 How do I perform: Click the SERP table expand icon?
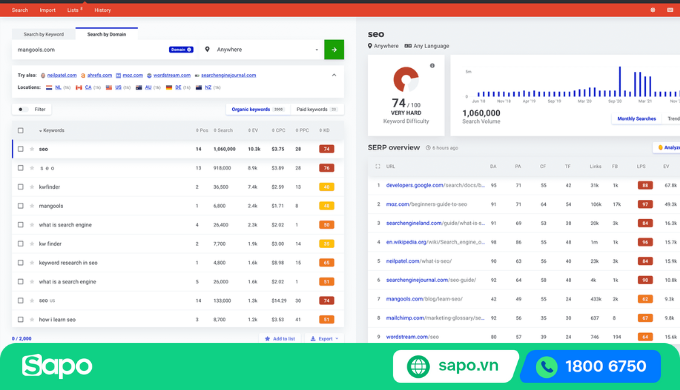pos(378,166)
